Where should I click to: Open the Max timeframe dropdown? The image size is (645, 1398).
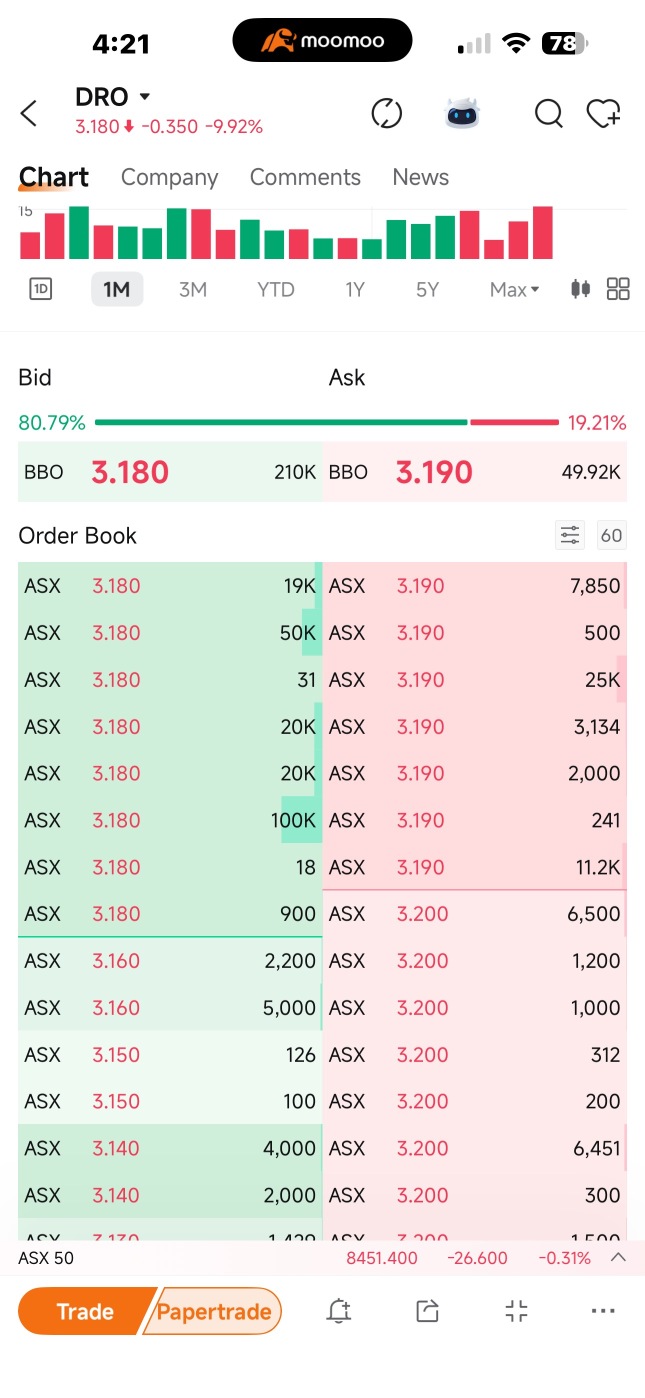point(514,289)
